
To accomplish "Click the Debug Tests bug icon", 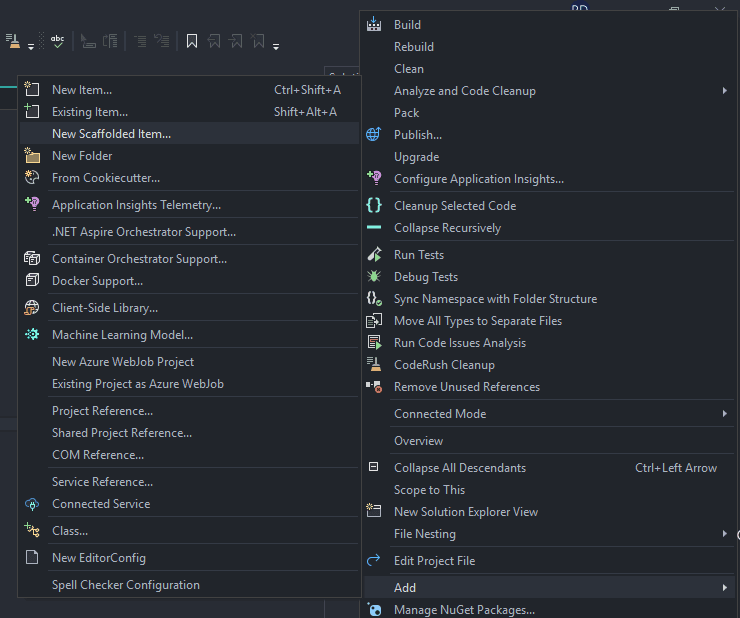I will pyautogui.click(x=374, y=277).
